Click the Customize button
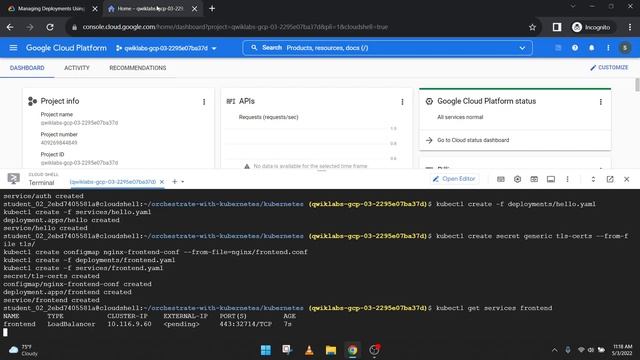640x360 pixels. click(x=609, y=67)
